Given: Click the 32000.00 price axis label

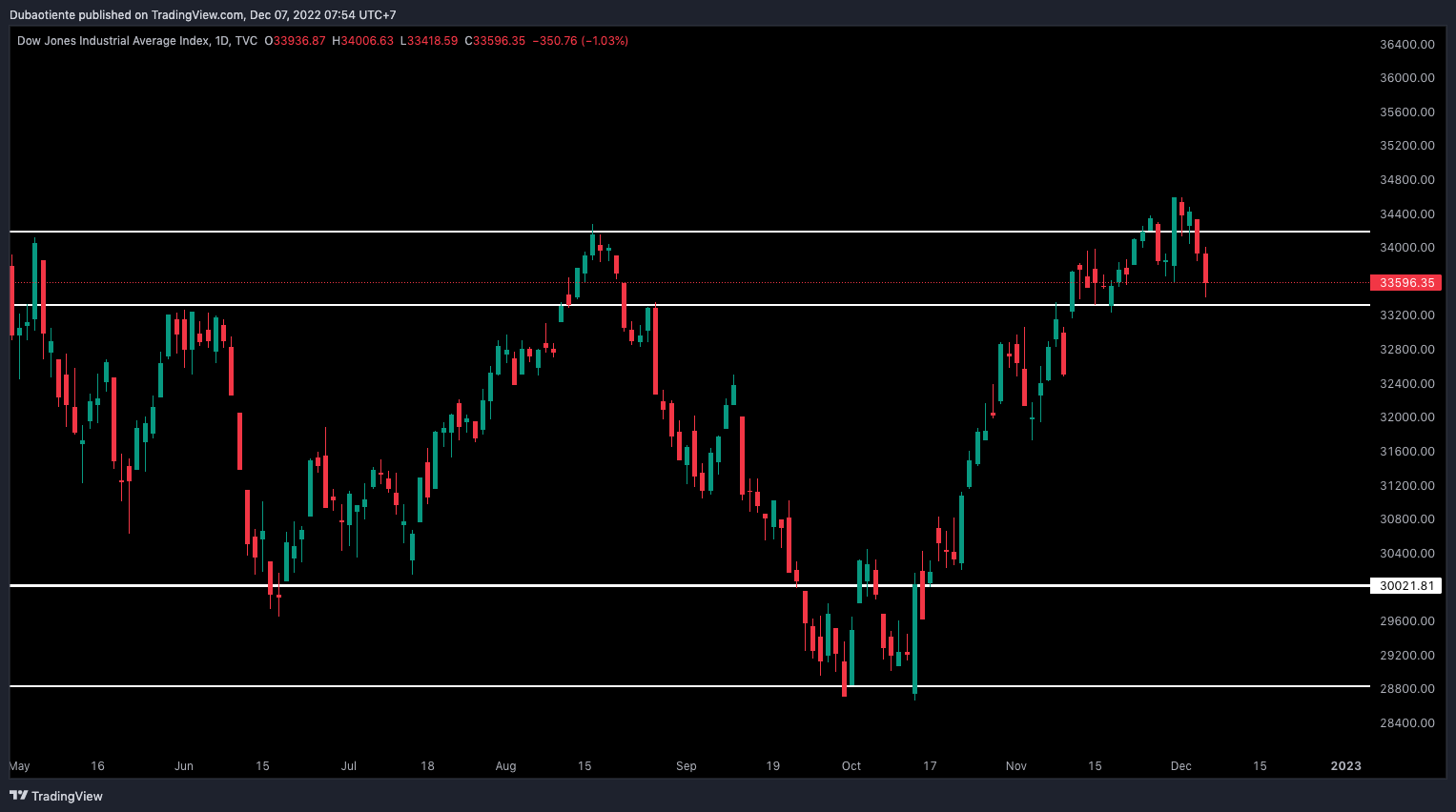Looking at the screenshot, I should coord(1406,417).
